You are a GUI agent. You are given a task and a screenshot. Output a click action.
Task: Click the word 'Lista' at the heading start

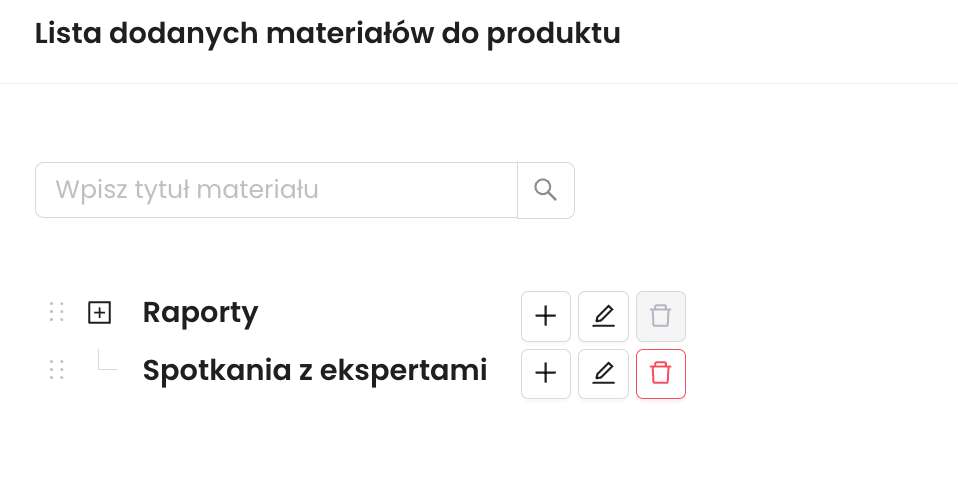pos(67,34)
